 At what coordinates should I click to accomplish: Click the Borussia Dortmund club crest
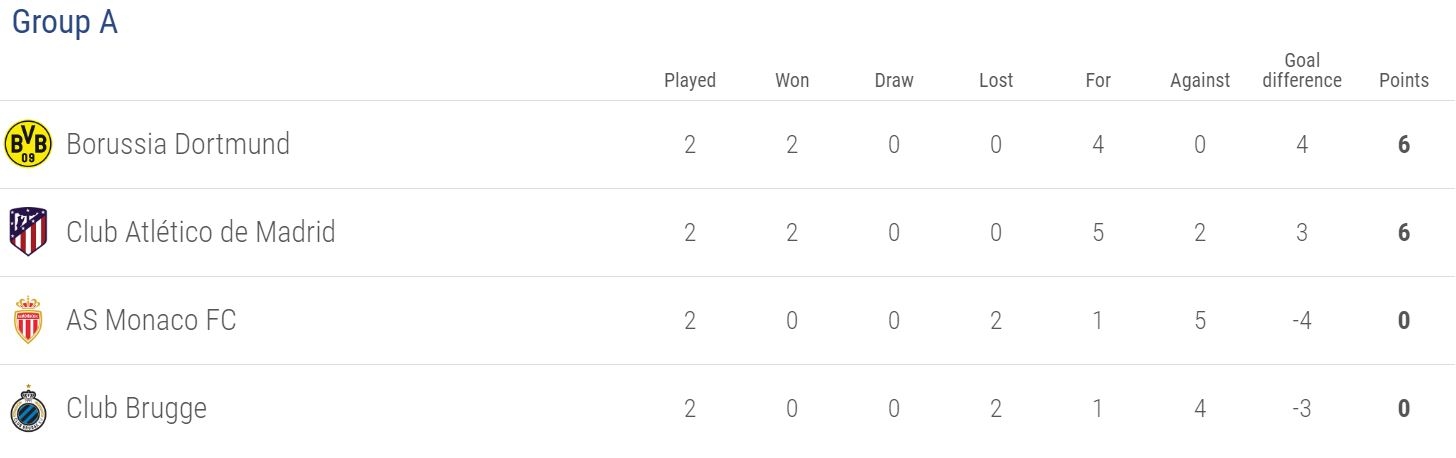pos(28,144)
